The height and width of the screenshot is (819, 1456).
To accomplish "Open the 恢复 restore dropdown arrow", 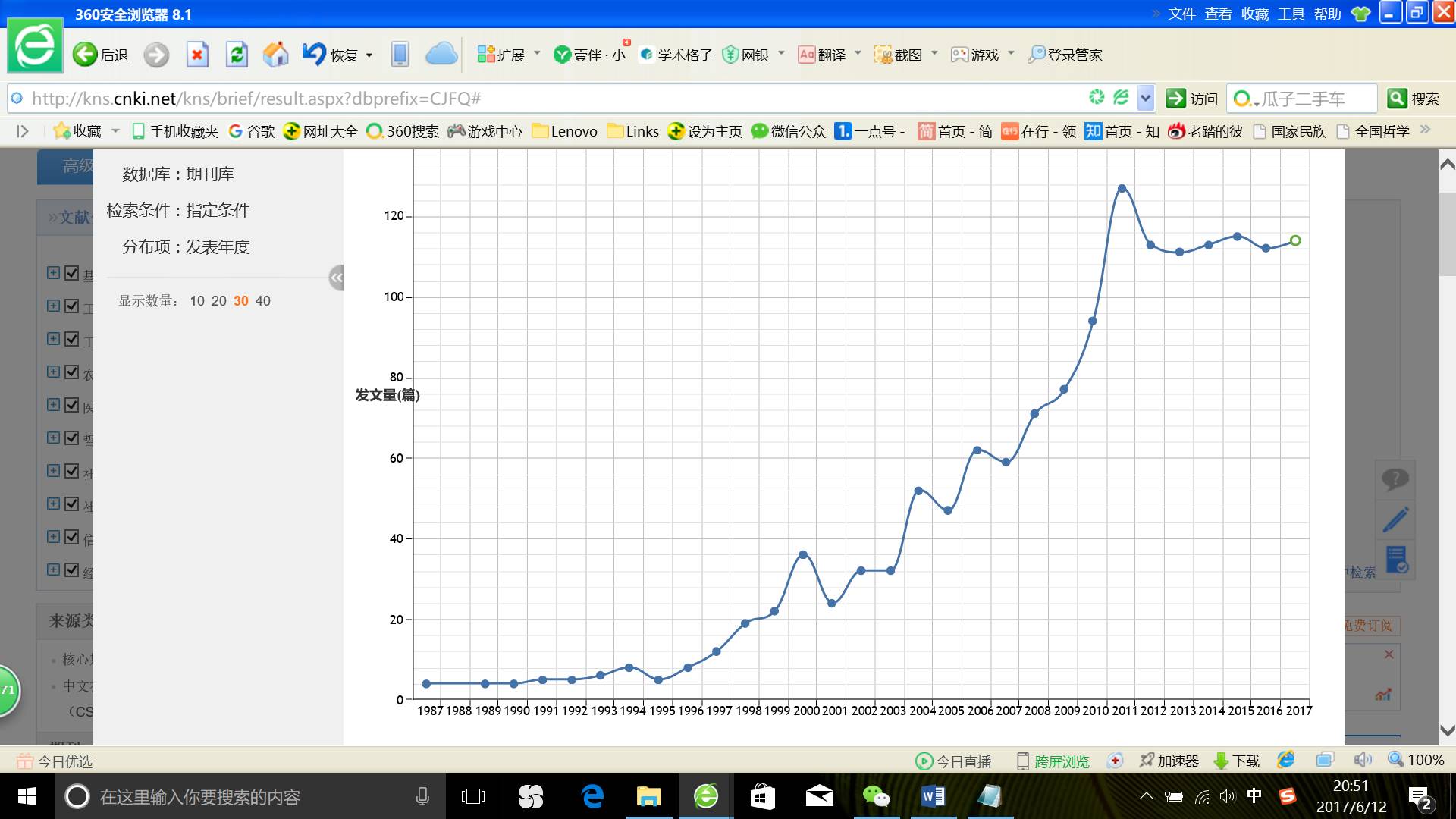I will click(x=369, y=55).
